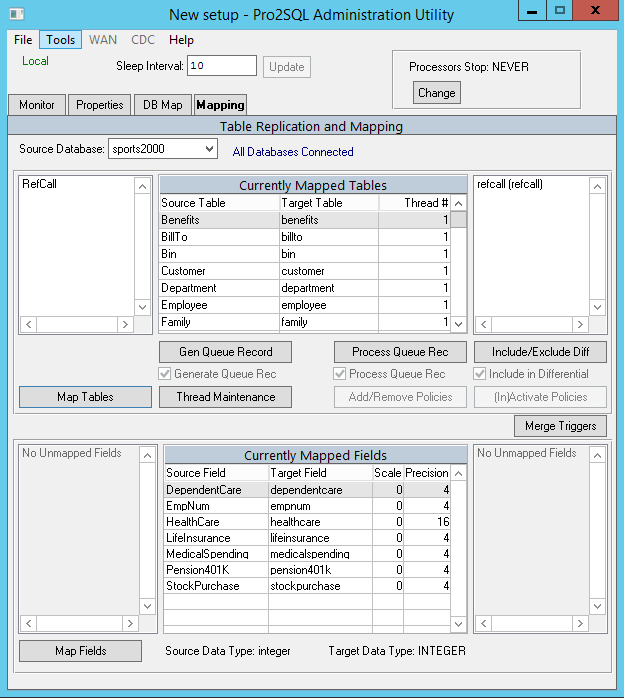Click the HealthCare precision value 16
The height and width of the screenshot is (698, 624).
(443, 522)
